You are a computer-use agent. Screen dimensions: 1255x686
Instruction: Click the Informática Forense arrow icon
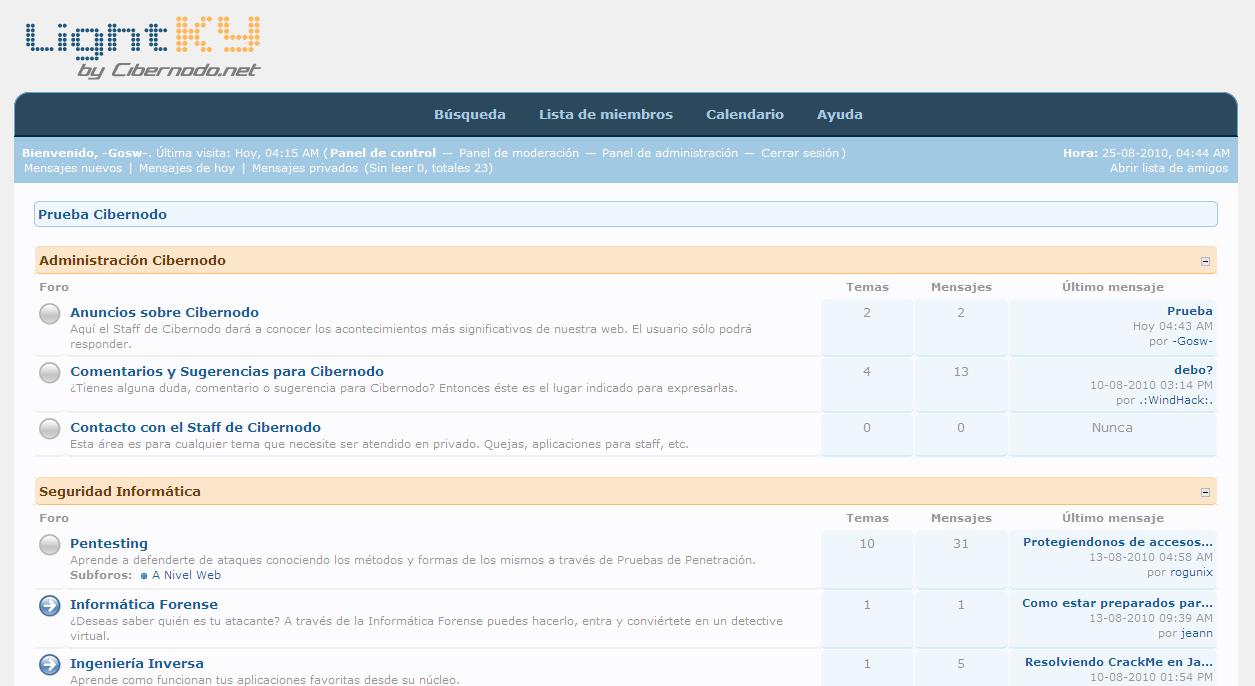(50, 606)
